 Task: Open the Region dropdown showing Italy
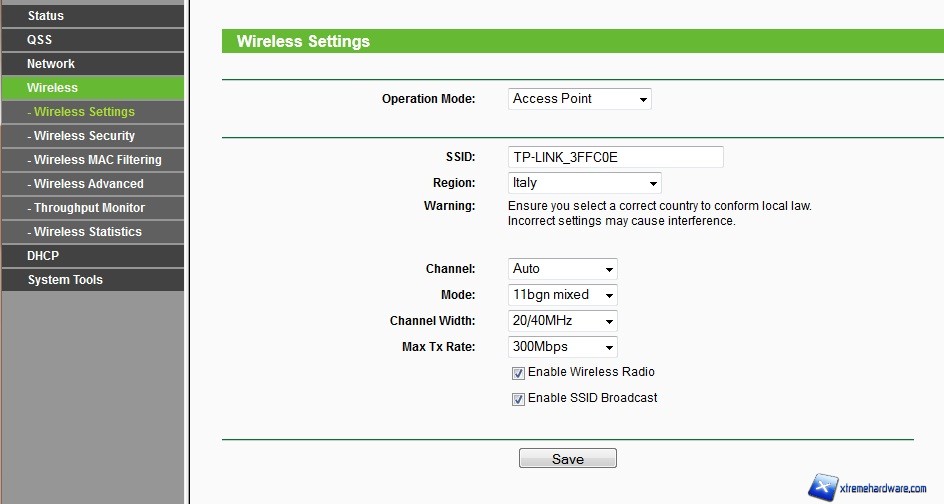[x=585, y=183]
